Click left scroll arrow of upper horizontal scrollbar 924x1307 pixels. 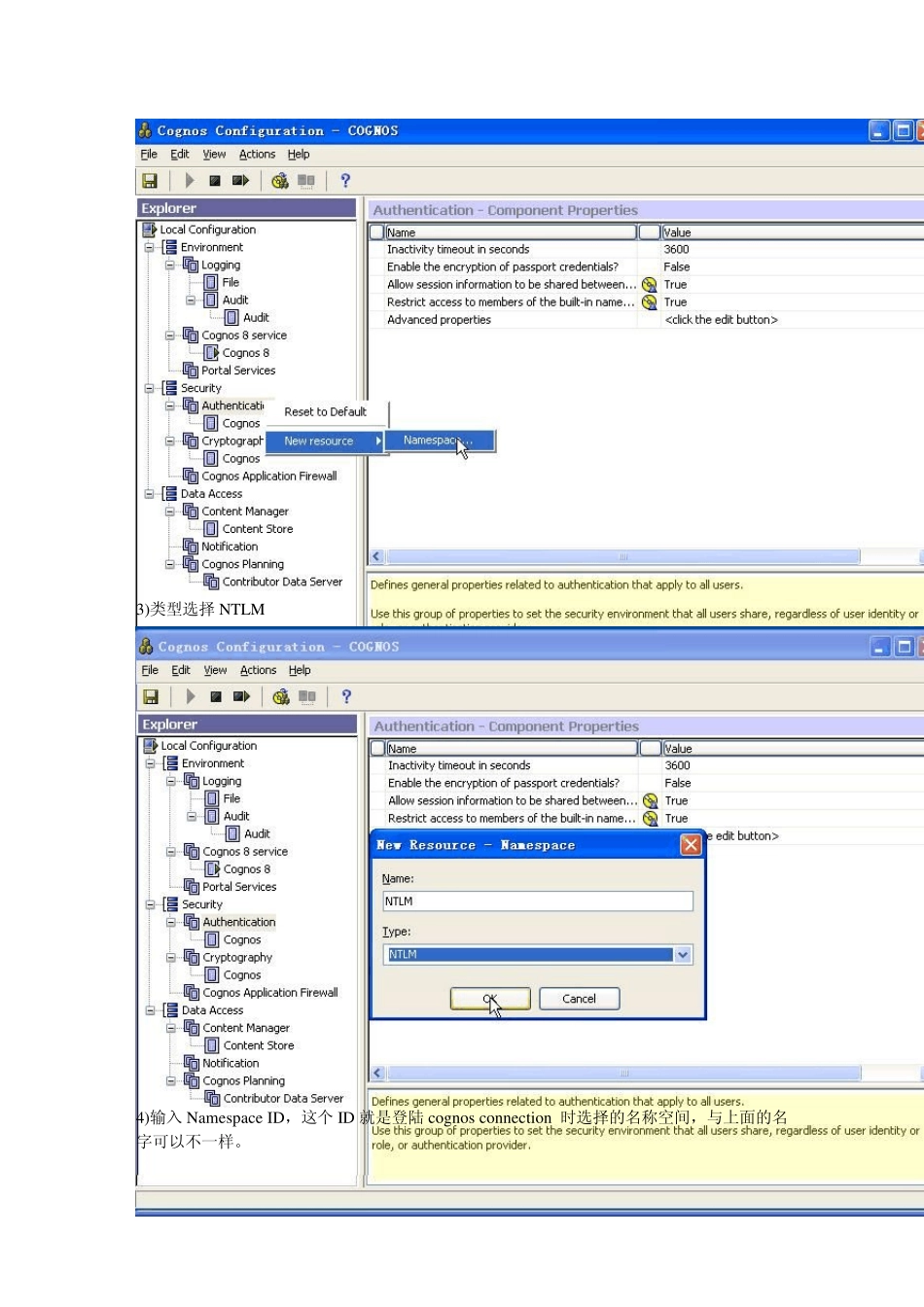click(377, 557)
